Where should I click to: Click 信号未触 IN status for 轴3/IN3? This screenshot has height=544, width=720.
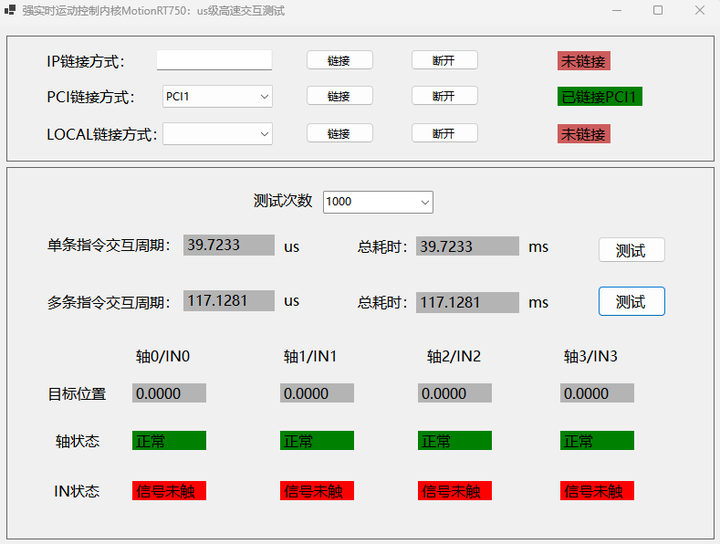pyautogui.click(x=597, y=491)
